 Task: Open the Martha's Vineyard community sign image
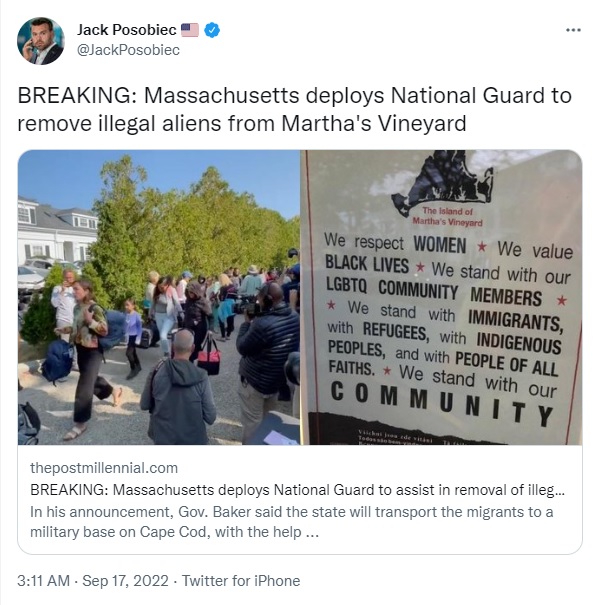(441, 297)
